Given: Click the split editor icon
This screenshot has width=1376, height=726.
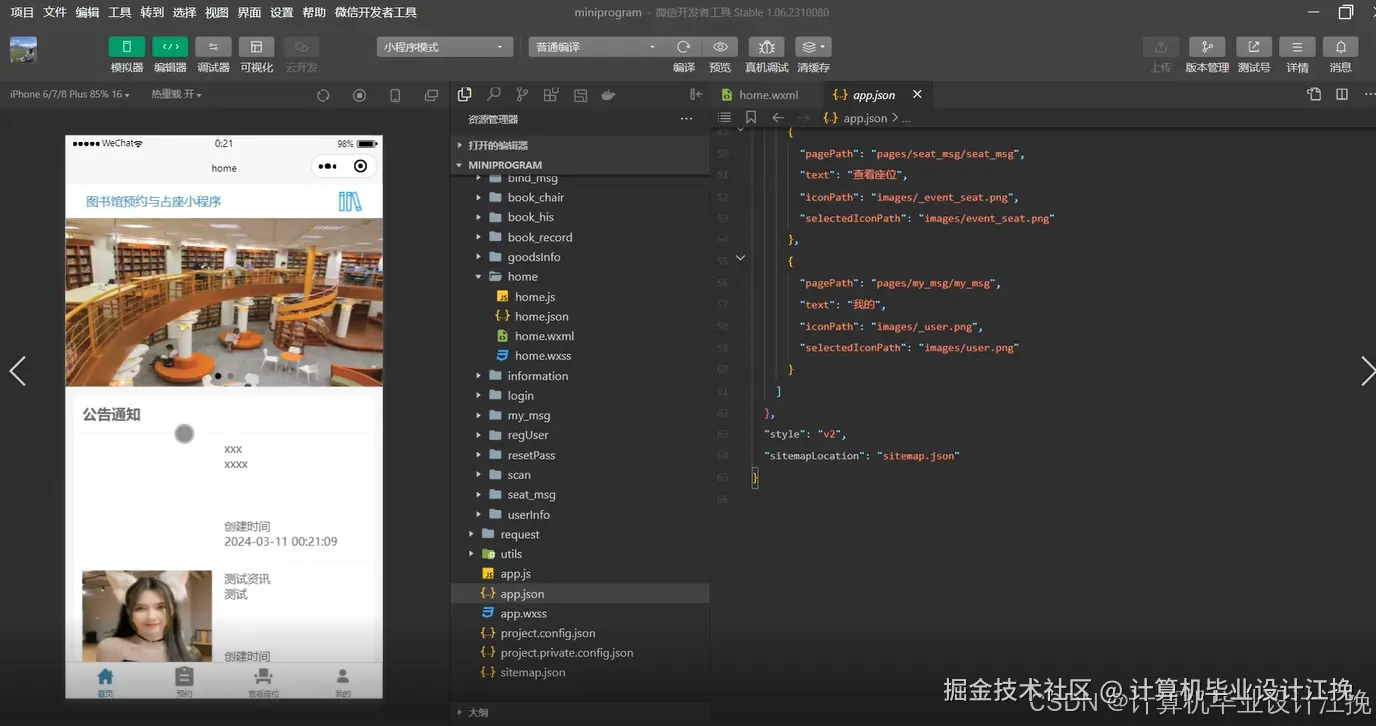Looking at the screenshot, I should click(1342, 94).
